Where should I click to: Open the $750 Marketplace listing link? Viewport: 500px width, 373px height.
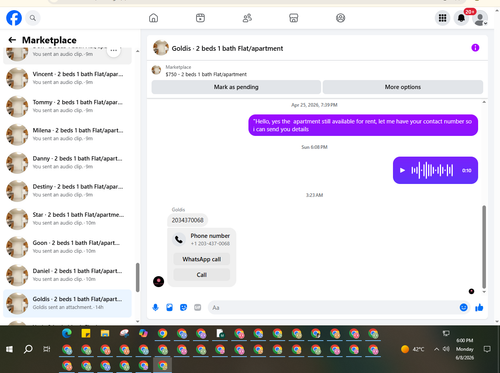click(x=206, y=74)
